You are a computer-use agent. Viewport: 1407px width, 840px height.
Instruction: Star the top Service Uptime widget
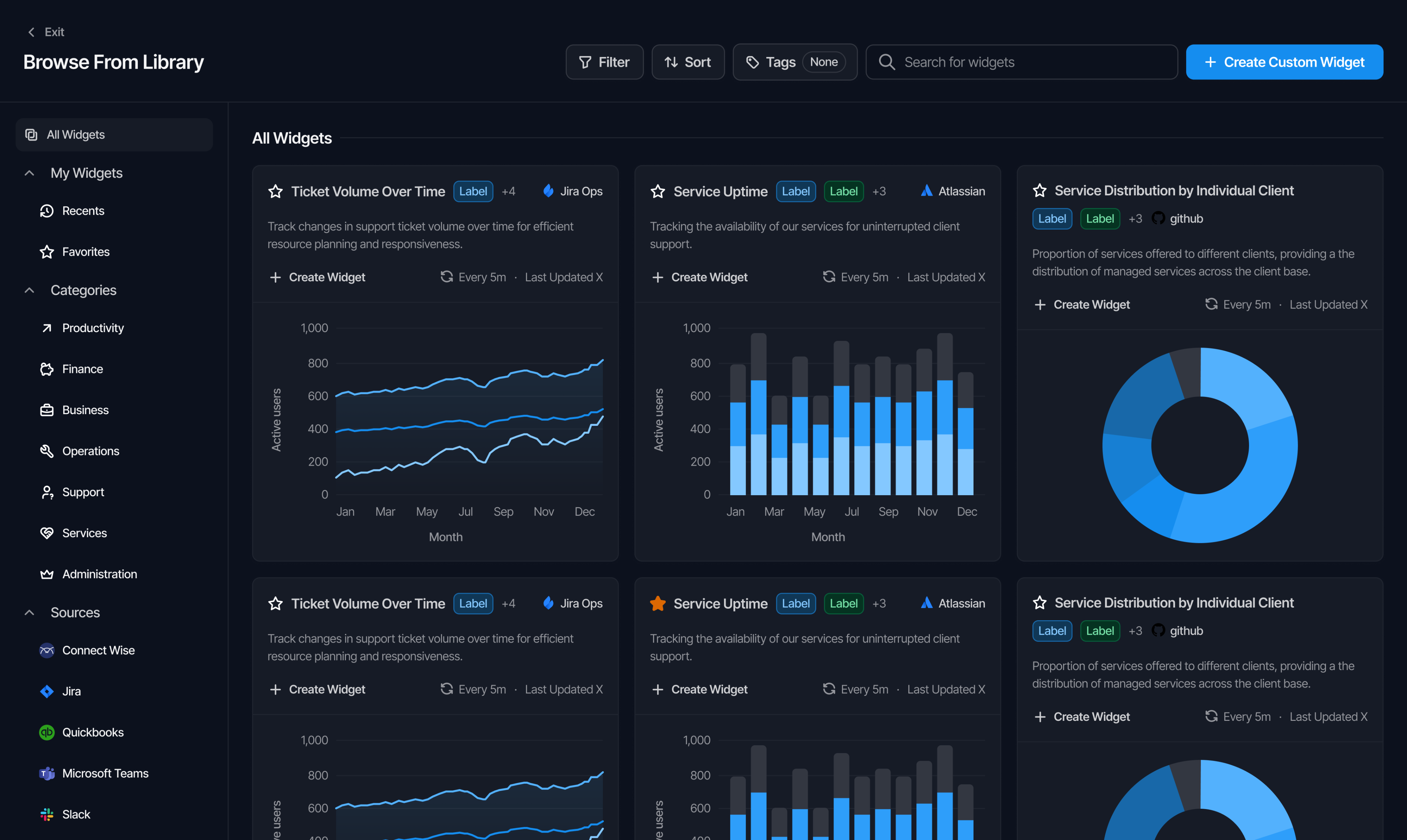coord(658,191)
